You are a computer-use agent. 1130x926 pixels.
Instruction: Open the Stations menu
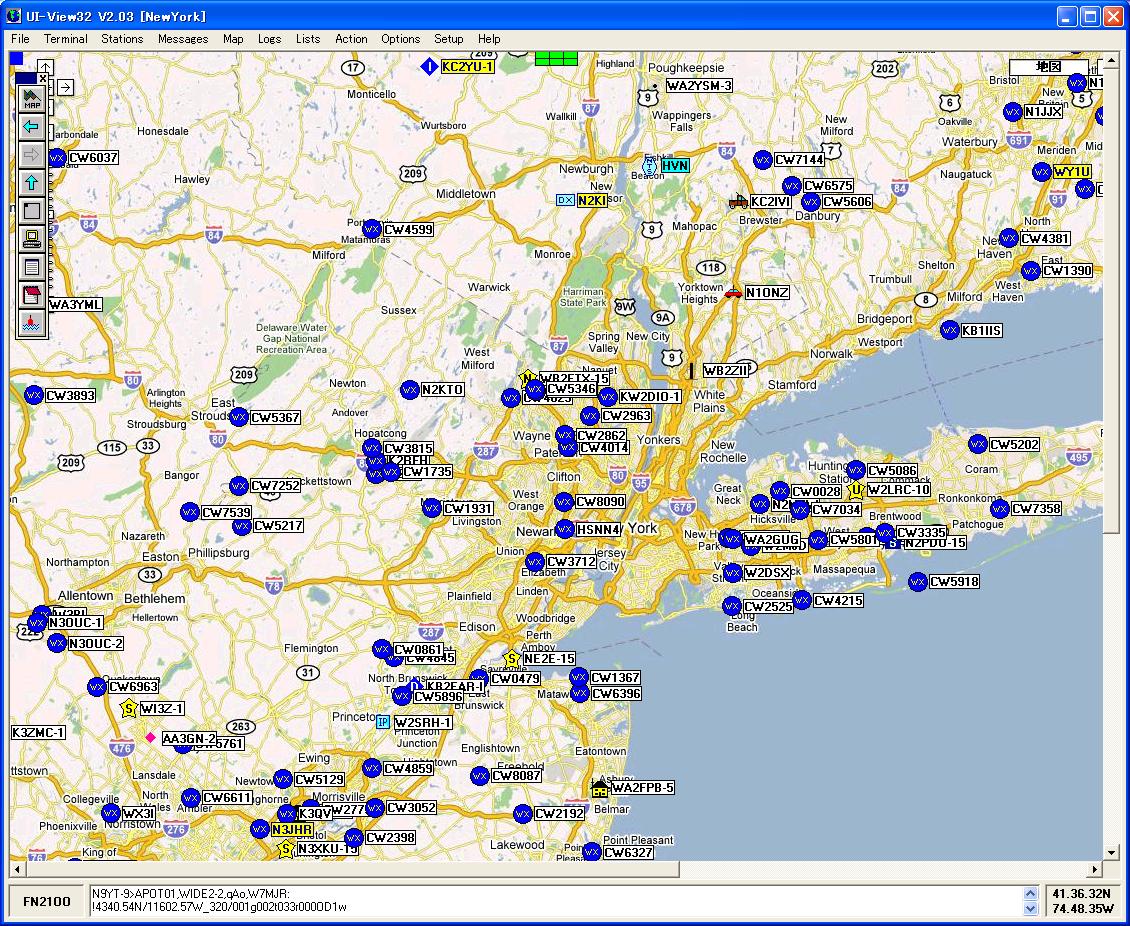[x=122, y=39]
